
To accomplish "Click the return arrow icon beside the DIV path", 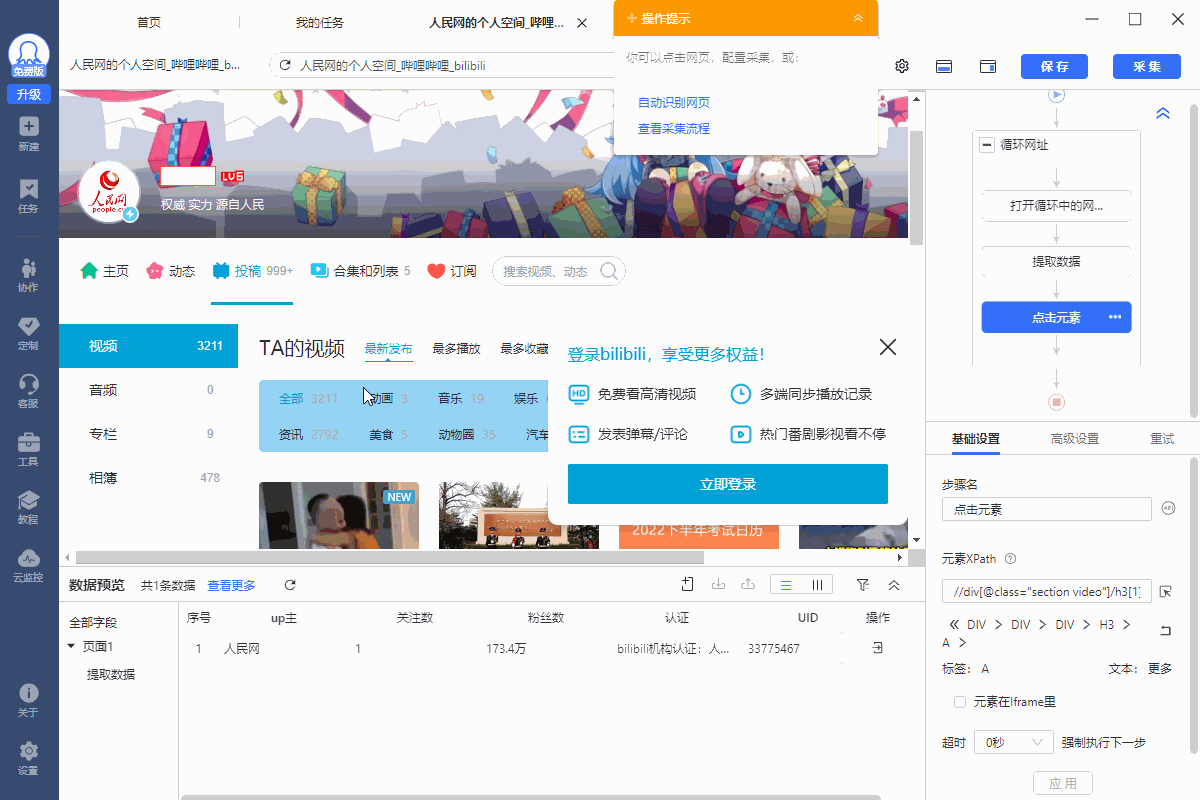I will (1165, 631).
